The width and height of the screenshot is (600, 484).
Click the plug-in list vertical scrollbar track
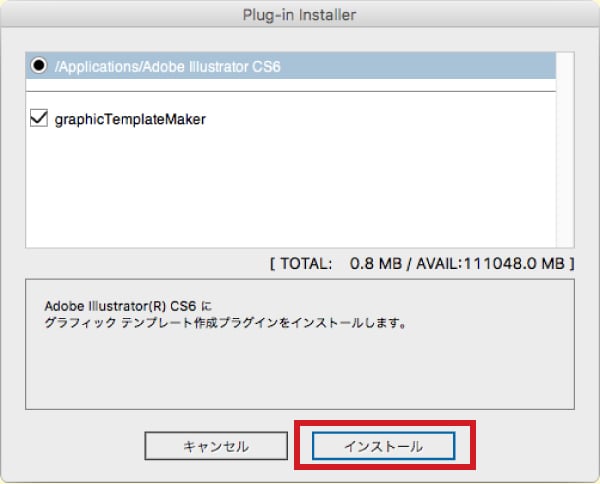click(565, 150)
